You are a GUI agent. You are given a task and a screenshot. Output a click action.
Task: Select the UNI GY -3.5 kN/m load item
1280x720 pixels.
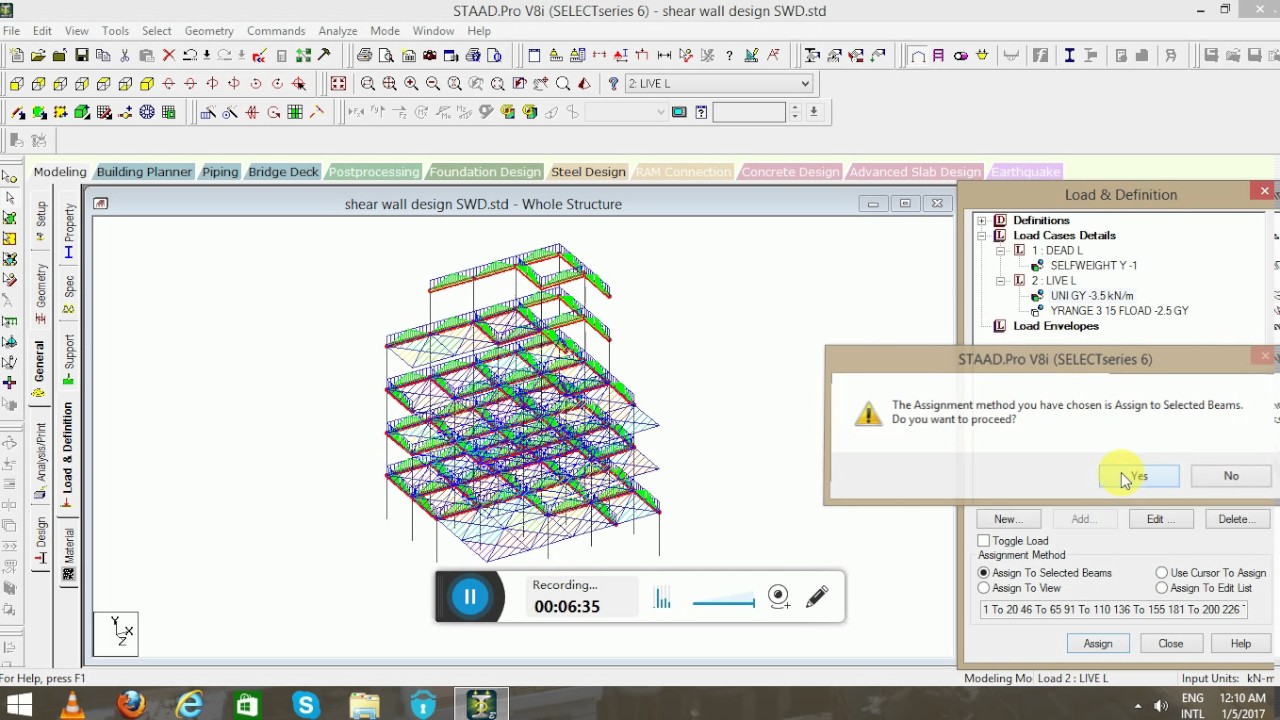tap(1091, 296)
